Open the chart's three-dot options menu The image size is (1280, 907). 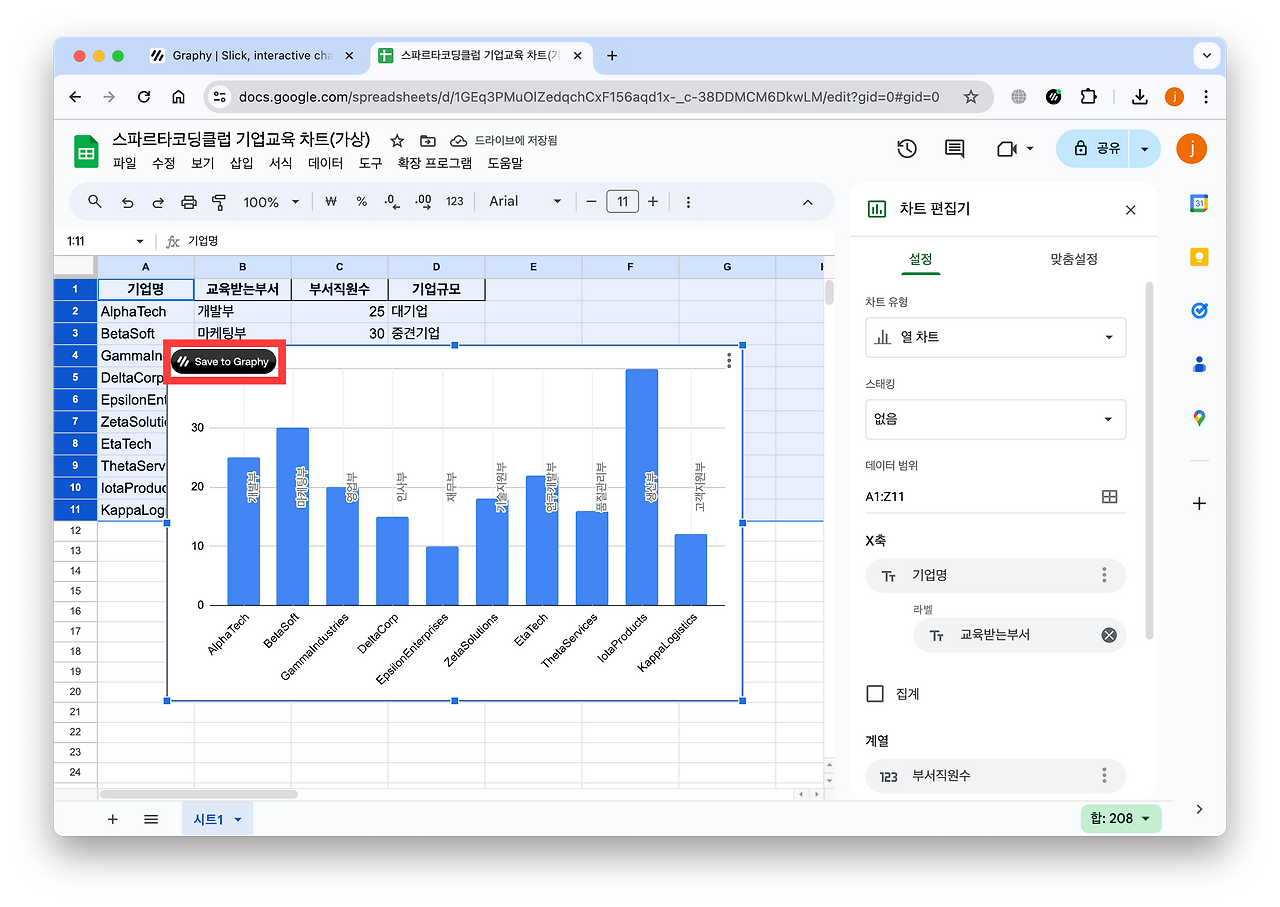point(729,360)
